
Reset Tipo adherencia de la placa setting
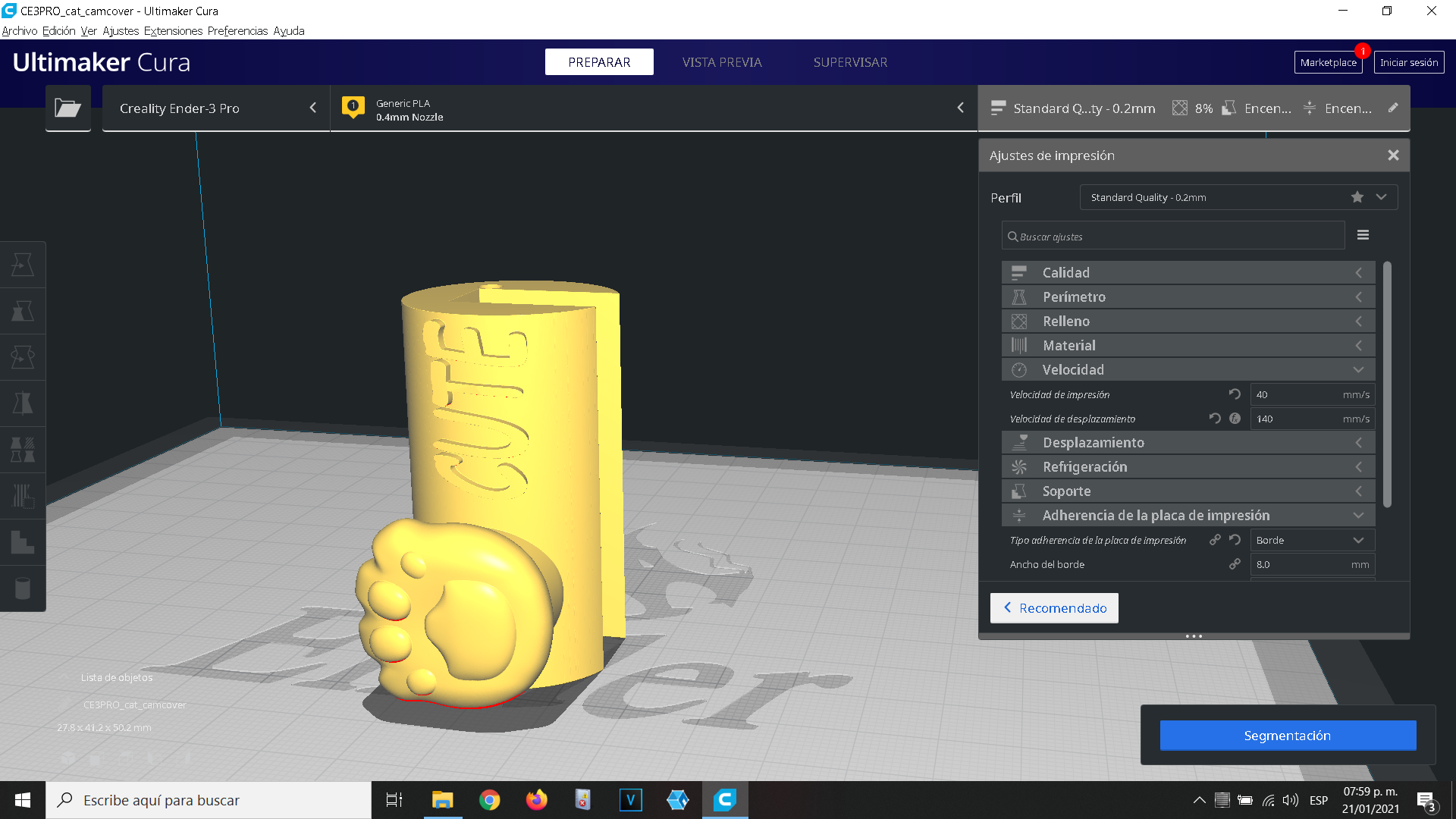click(1235, 540)
